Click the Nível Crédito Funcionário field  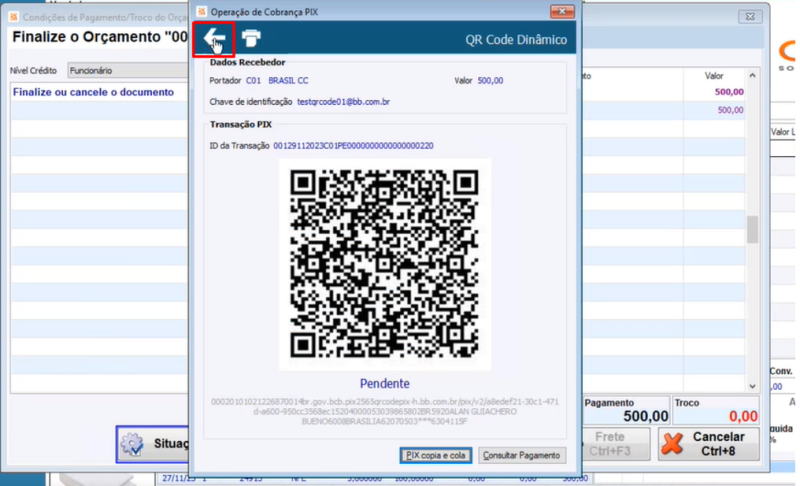(128, 70)
